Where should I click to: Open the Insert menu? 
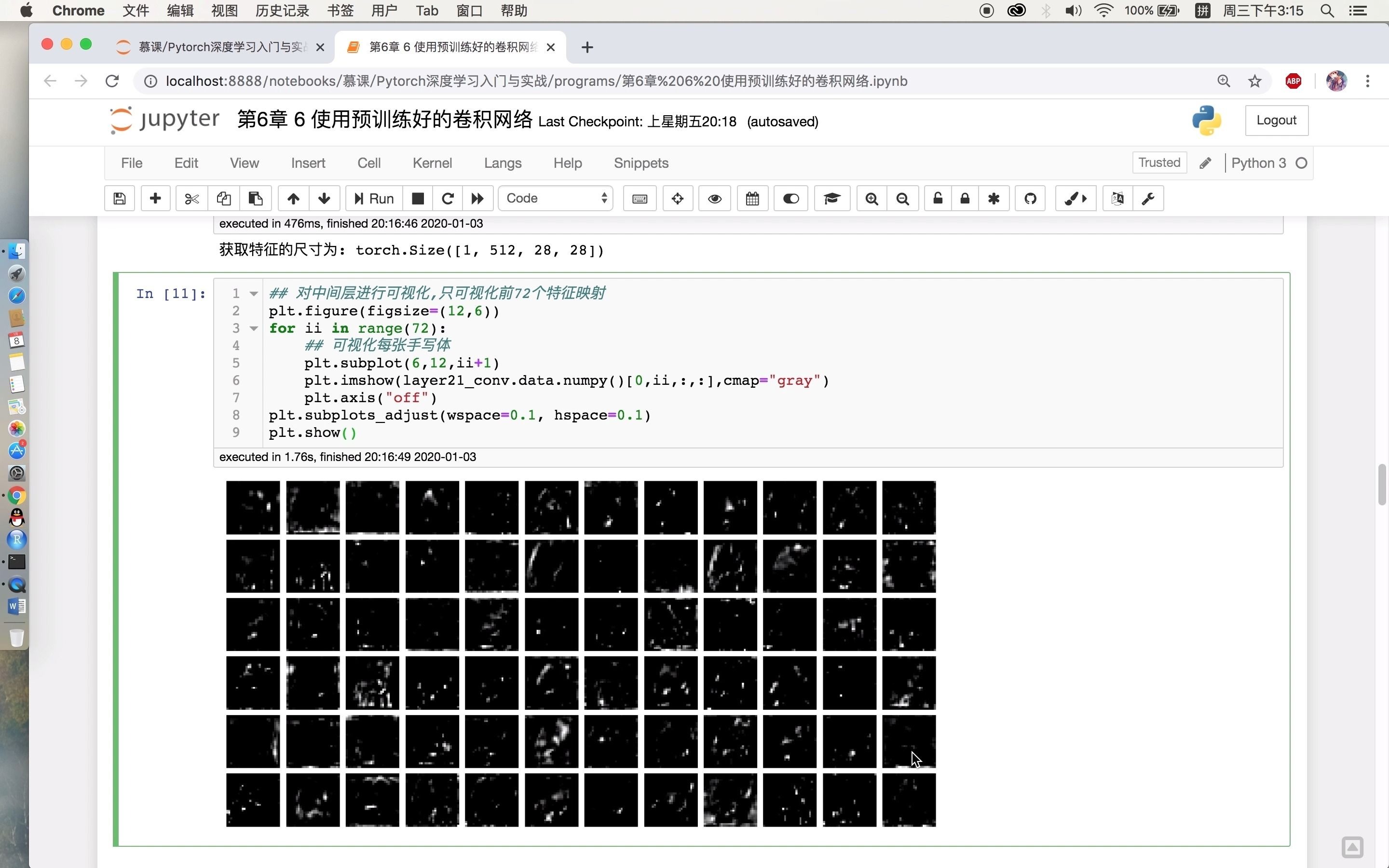308,163
